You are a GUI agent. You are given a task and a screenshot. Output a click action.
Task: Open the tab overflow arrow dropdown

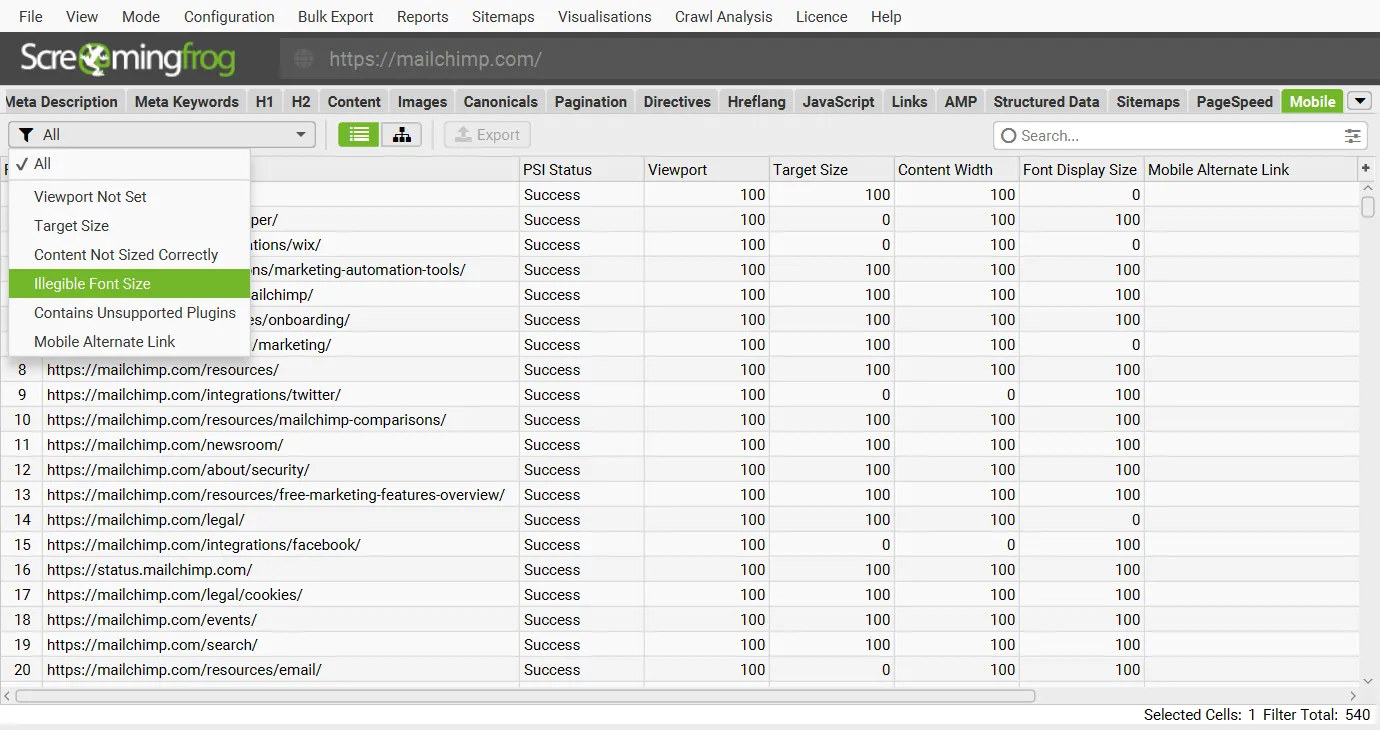coord(1358,101)
